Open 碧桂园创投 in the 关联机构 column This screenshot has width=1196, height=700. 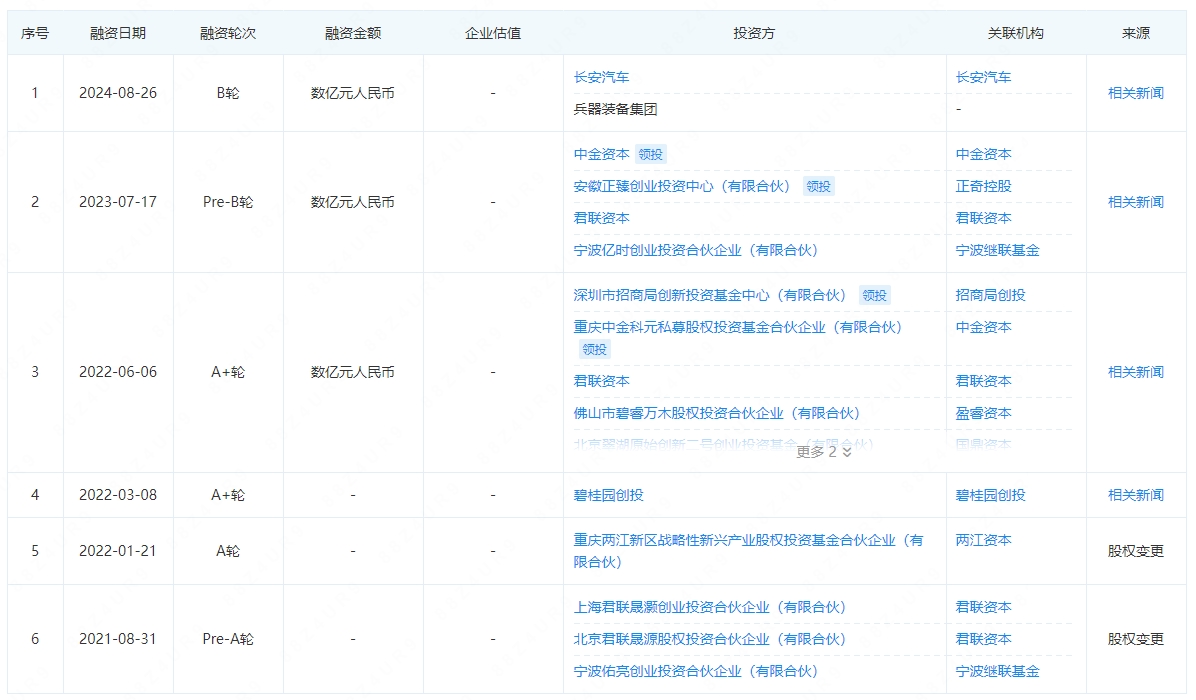[x=990, y=495]
